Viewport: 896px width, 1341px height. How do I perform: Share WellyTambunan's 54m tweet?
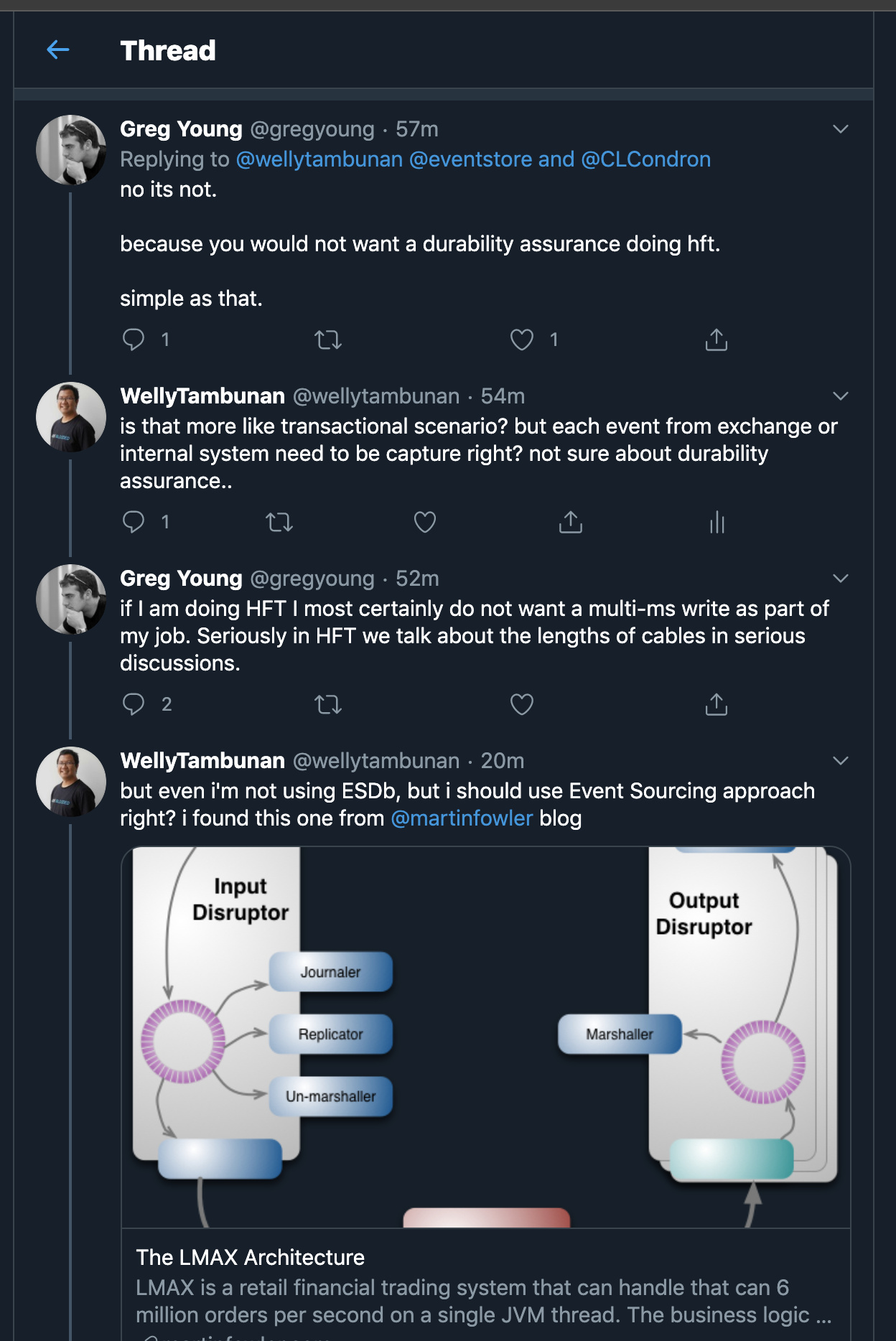pos(571,521)
